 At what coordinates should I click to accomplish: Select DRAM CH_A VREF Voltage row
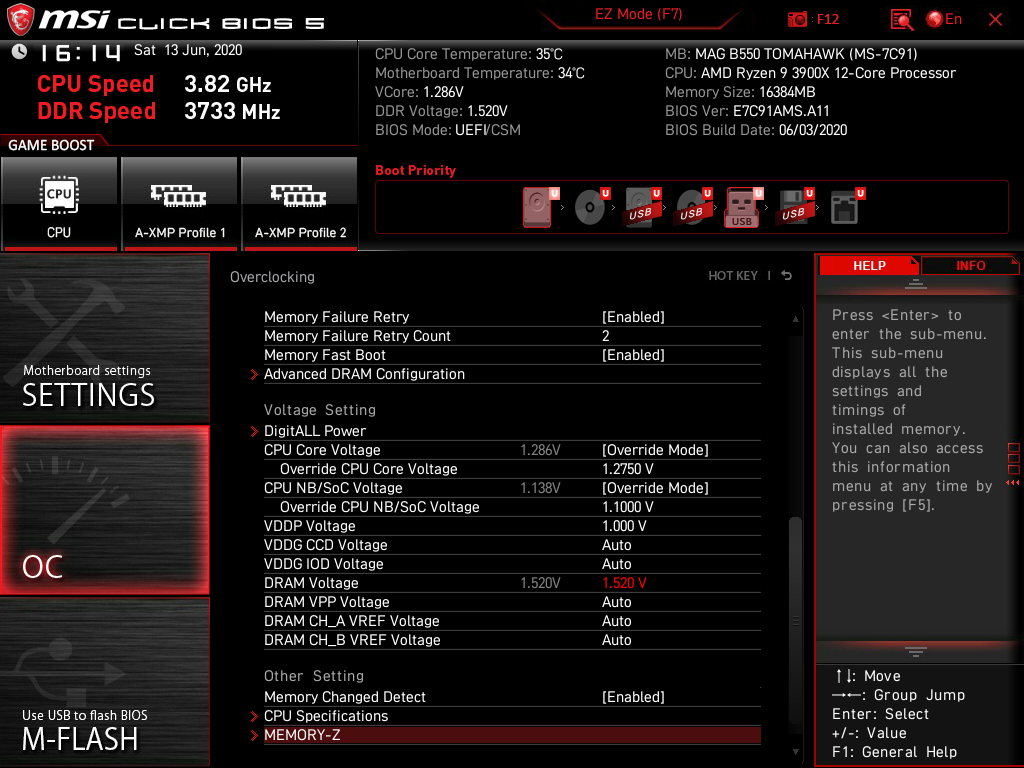(x=512, y=621)
